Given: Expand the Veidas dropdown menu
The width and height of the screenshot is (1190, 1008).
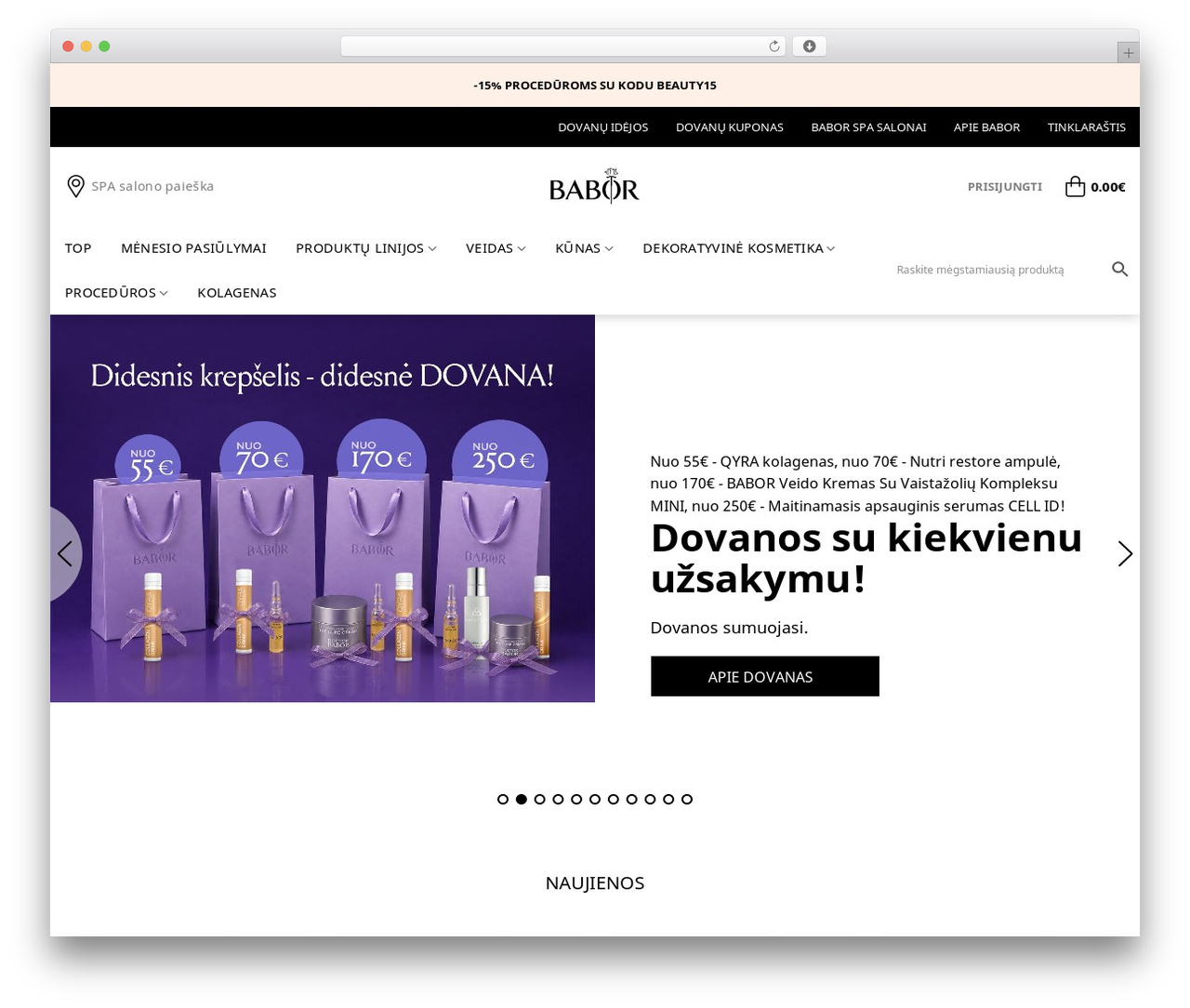Looking at the screenshot, I should pos(496,248).
